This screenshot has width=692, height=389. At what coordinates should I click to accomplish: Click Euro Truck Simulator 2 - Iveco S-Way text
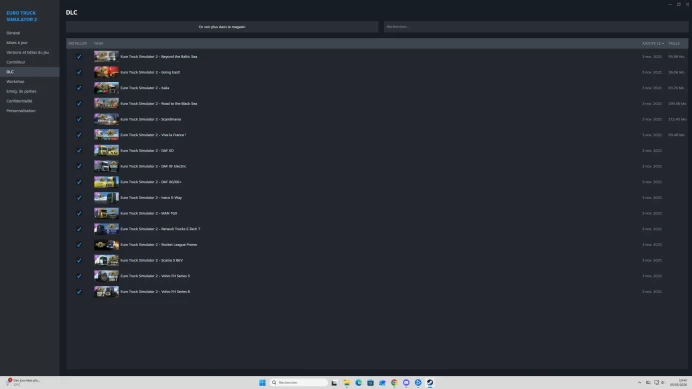pyautogui.click(x=151, y=197)
